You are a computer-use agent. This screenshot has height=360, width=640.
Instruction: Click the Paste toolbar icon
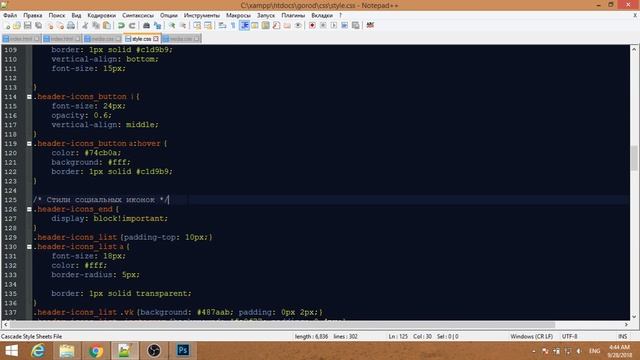pos(107,25)
